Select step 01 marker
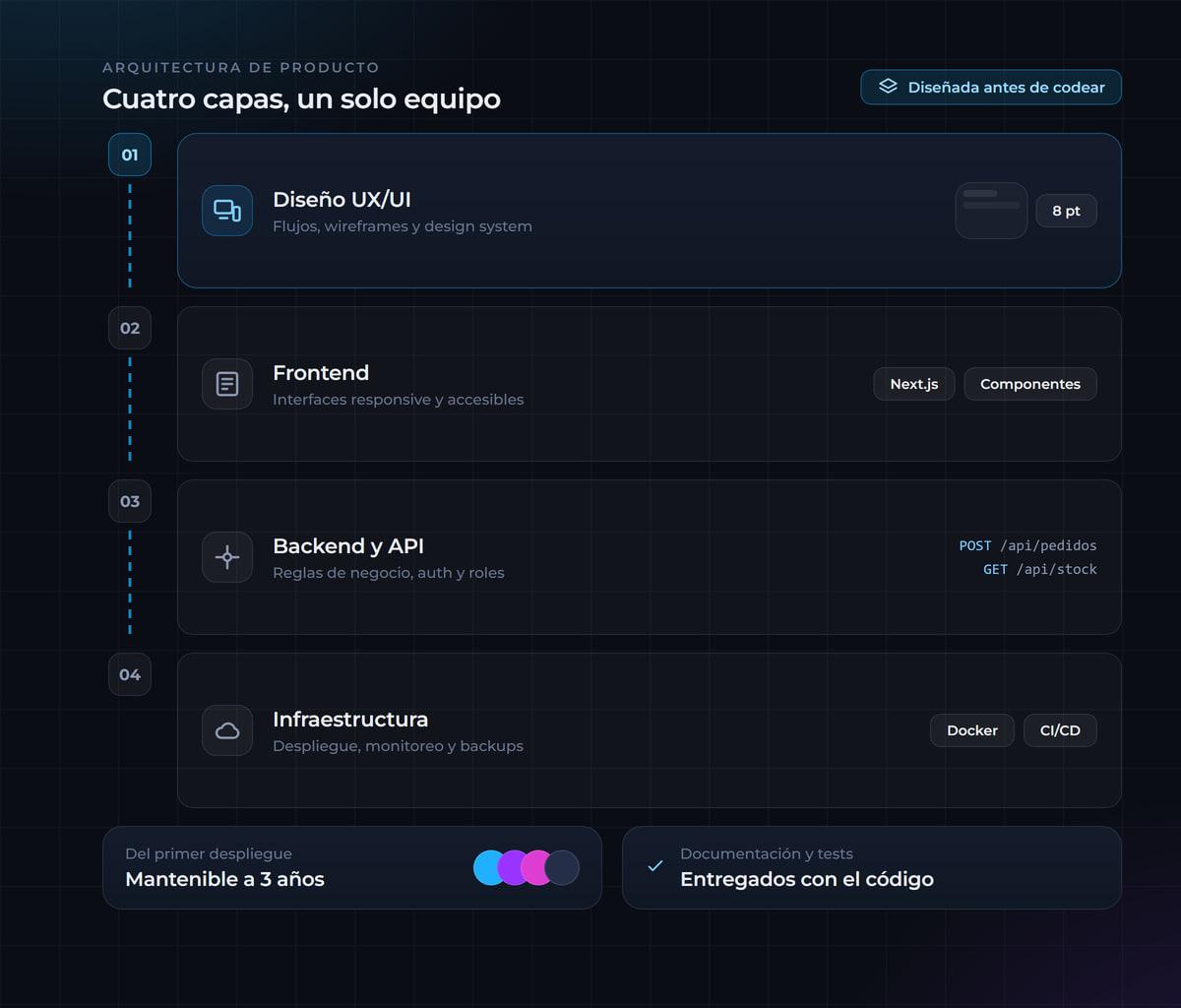 pyautogui.click(x=130, y=155)
